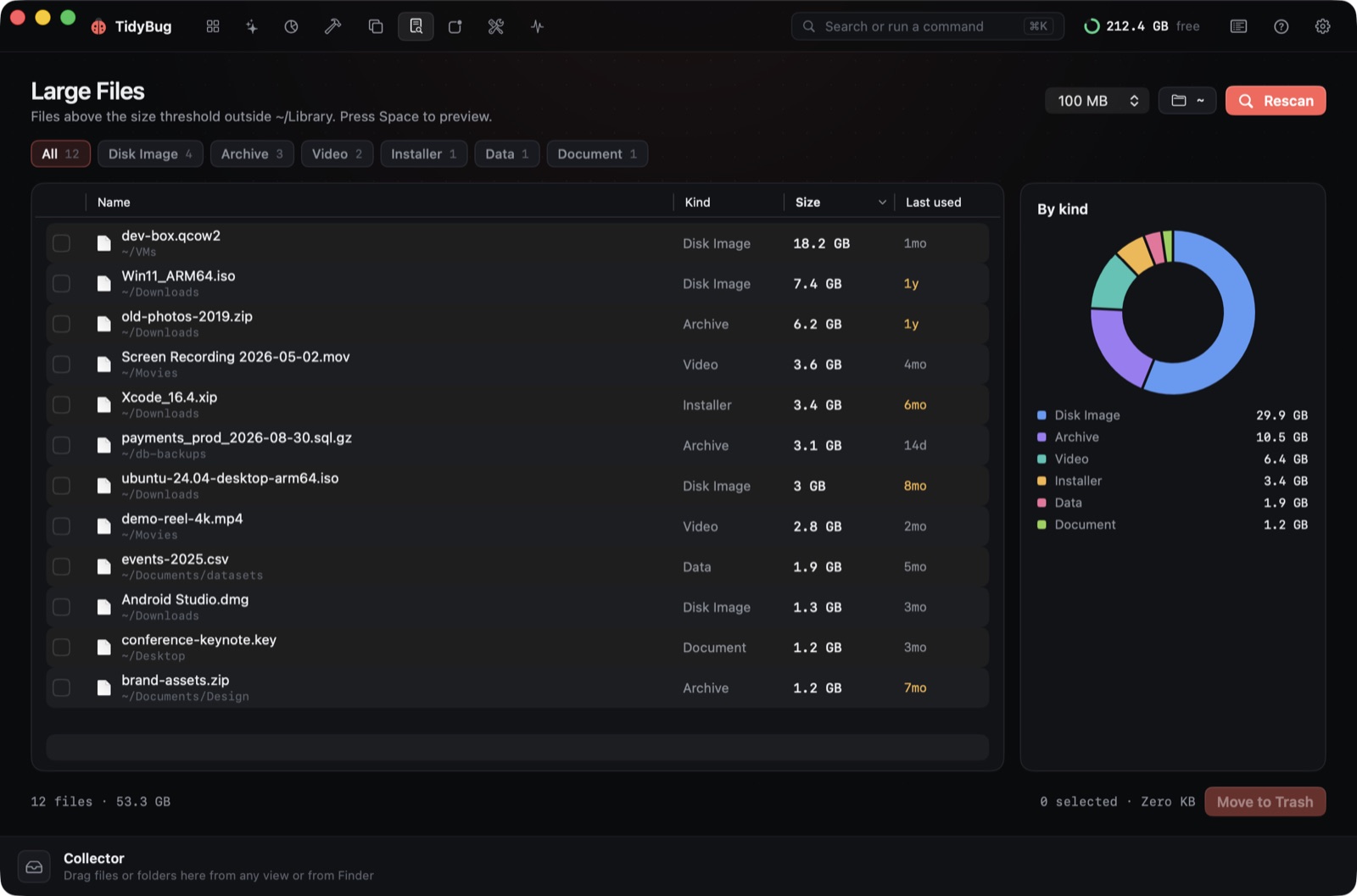Filter by Installer button
The image size is (1357, 896).
click(x=423, y=153)
